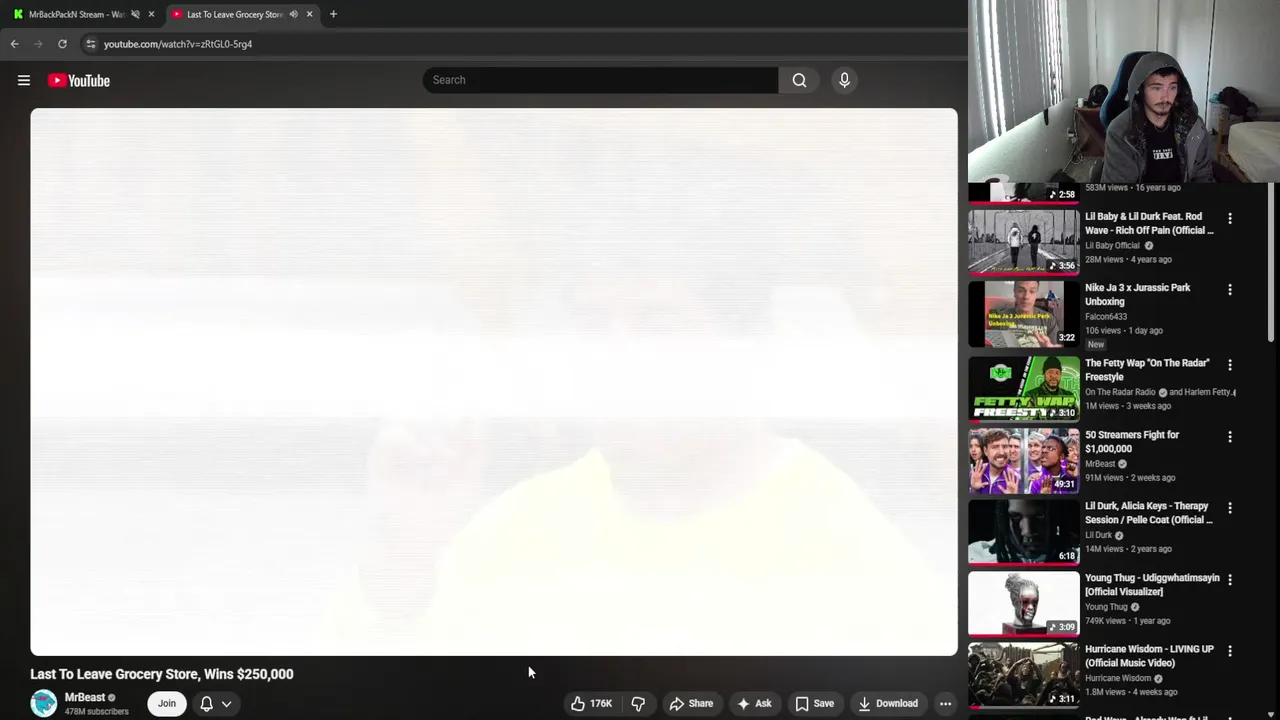This screenshot has width=1280, height=720.
Task: Open title 'Lil Baby & Lil Durk Feat. Rod Wave'
Action: coord(1149,223)
